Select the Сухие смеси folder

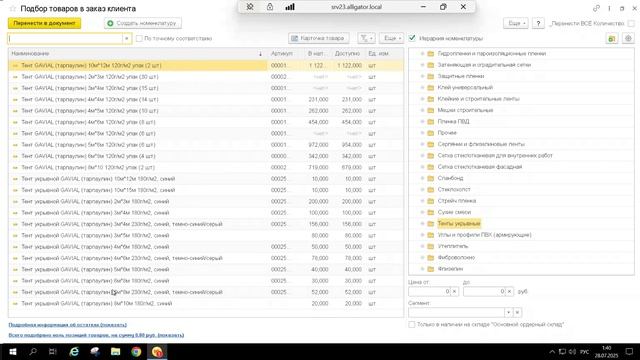pyautogui.click(x=454, y=212)
